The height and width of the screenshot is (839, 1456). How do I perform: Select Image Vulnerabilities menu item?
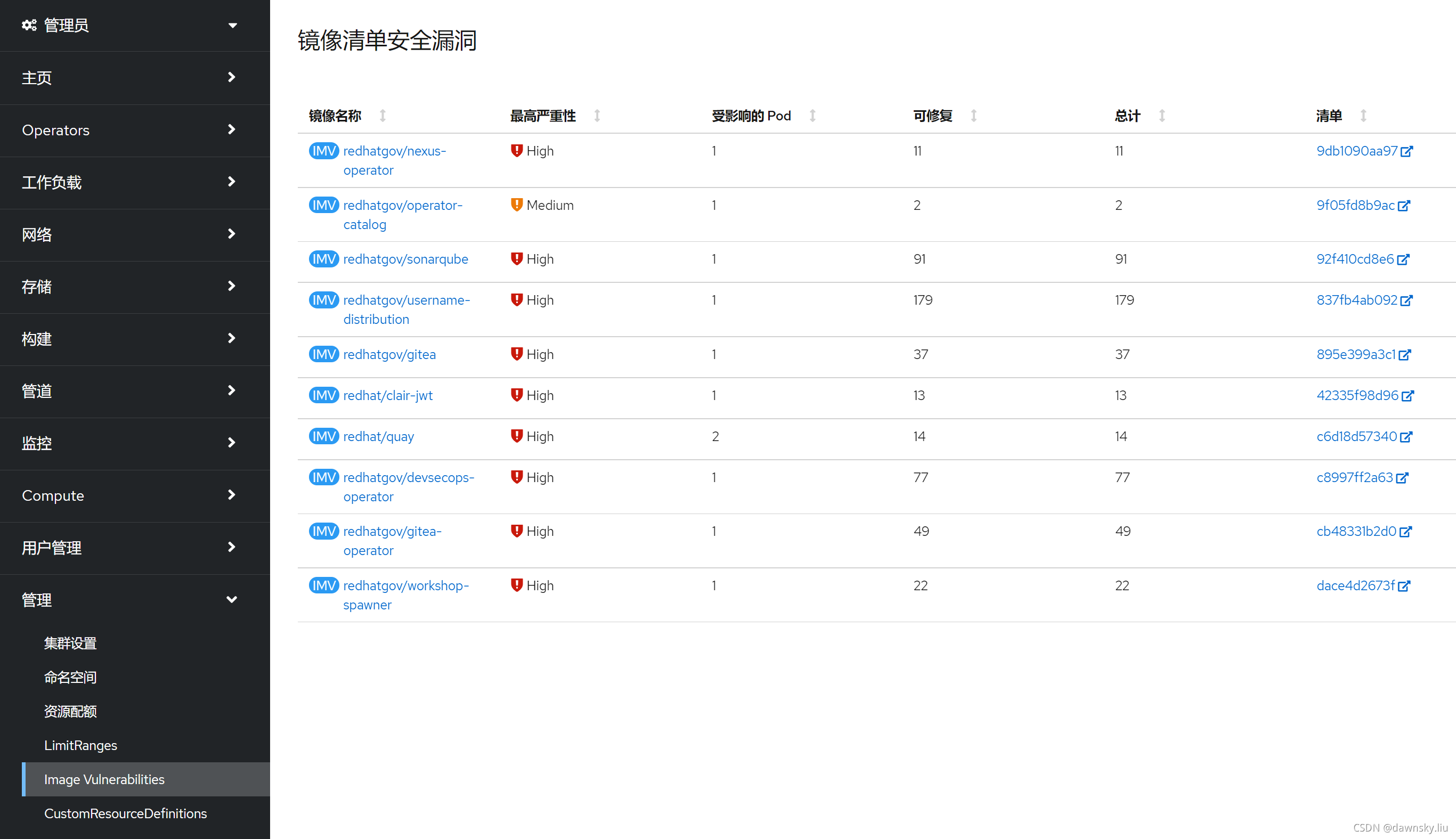pyautogui.click(x=146, y=779)
